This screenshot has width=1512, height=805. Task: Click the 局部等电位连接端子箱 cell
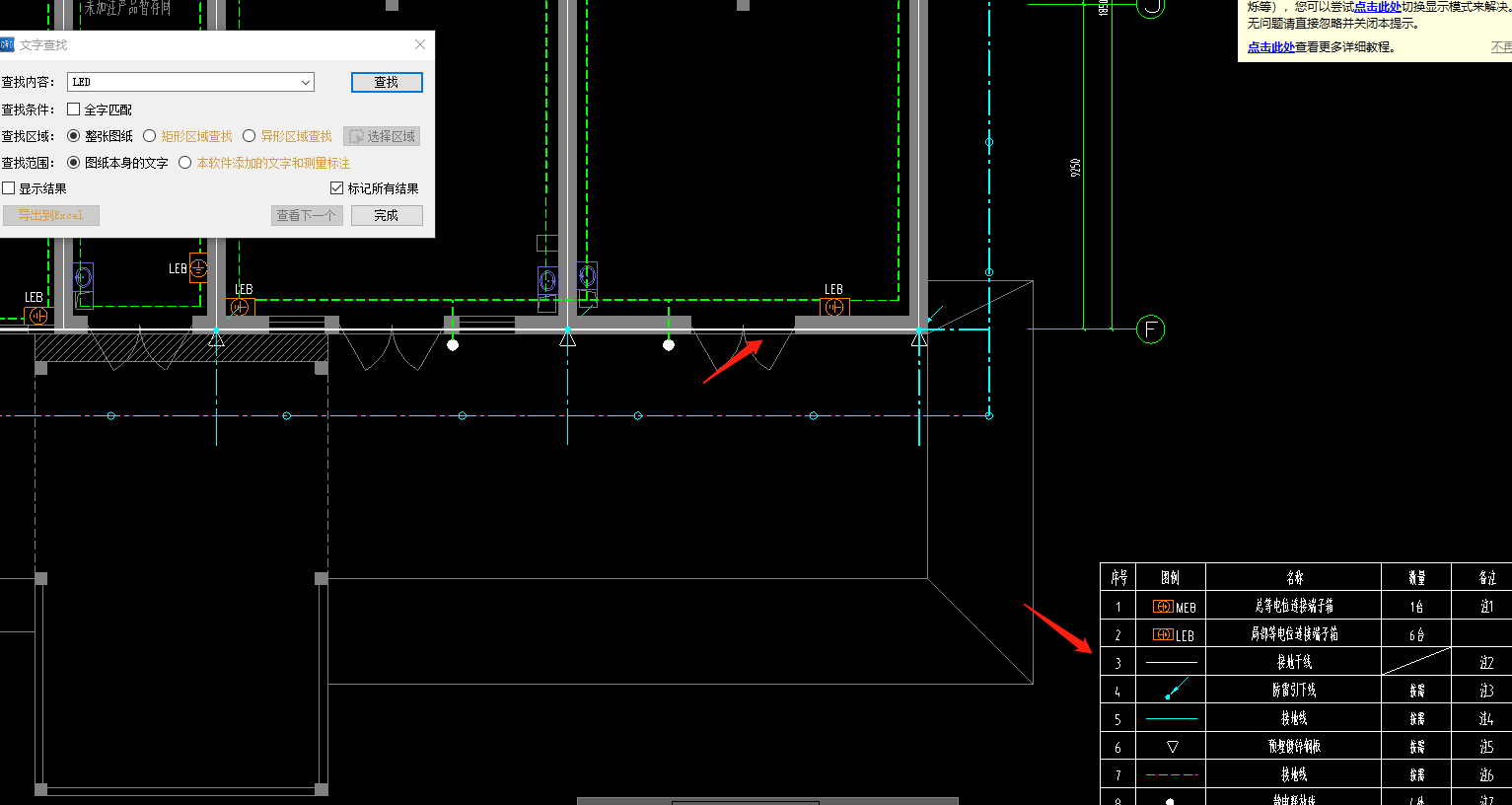point(1294,633)
